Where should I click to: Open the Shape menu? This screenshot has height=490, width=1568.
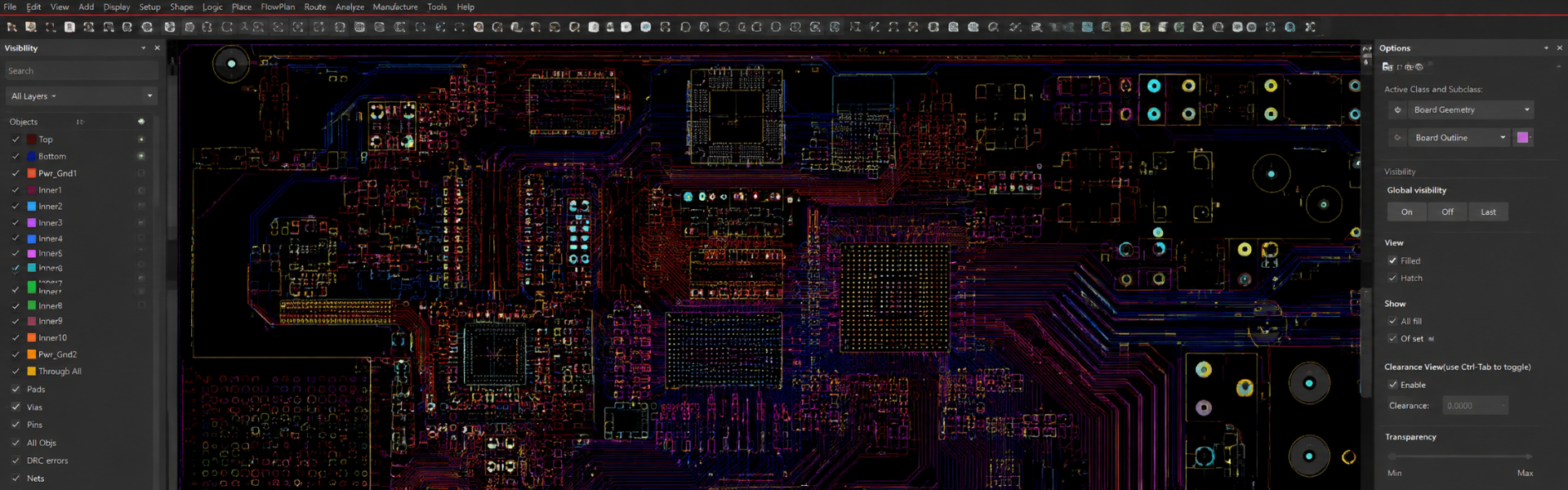click(181, 7)
